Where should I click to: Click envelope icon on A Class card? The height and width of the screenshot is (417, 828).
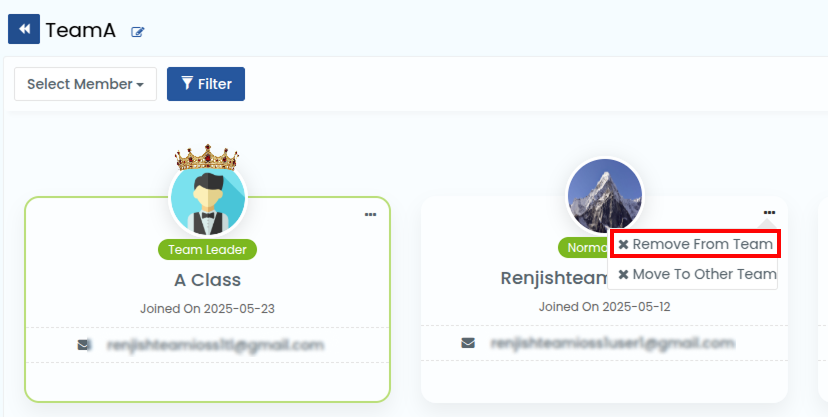[83, 345]
